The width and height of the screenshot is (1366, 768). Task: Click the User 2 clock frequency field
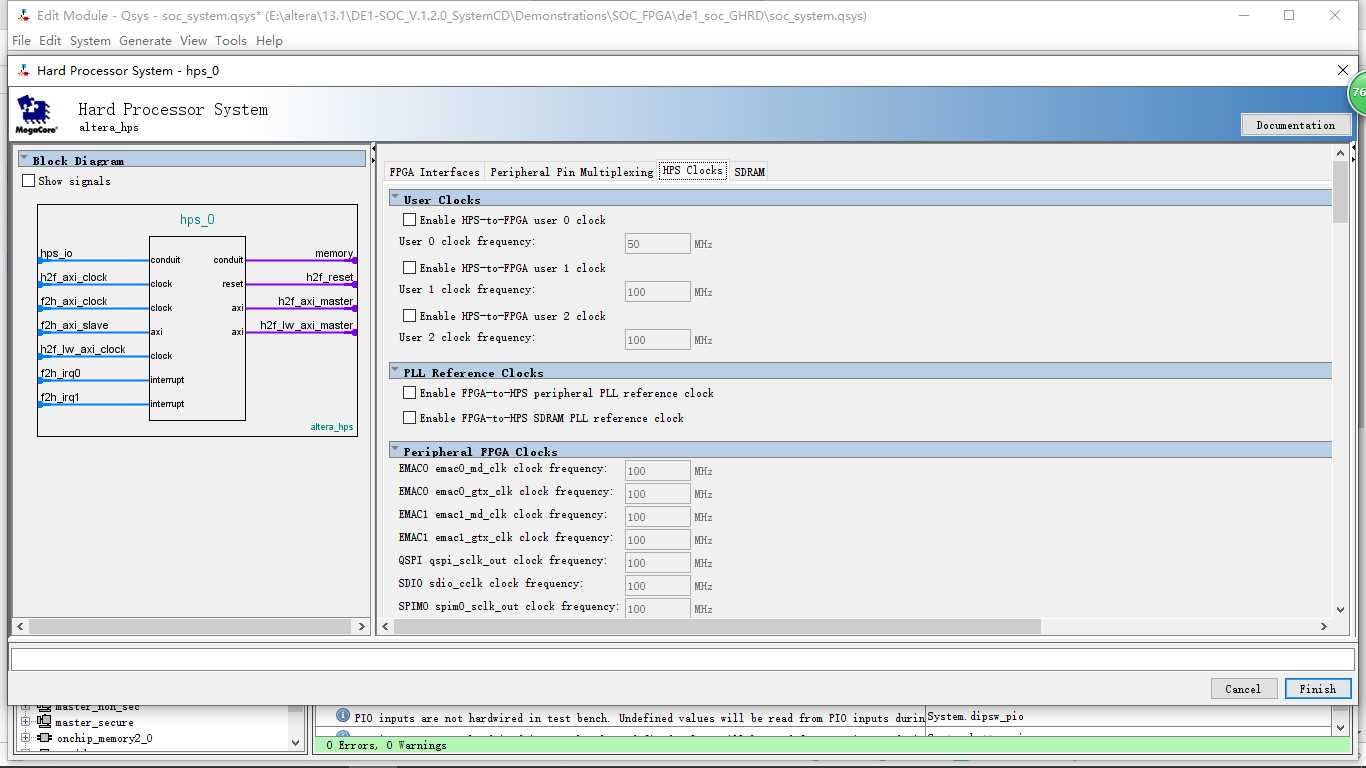coord(658,340)
